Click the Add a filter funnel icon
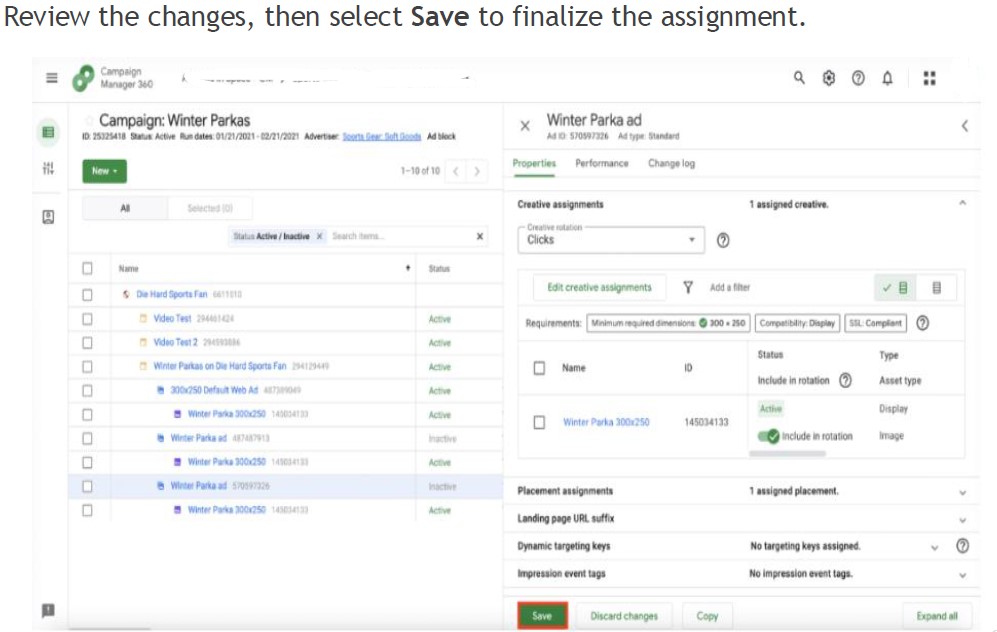This screenshot has width=997, height=632. point(688,287)
